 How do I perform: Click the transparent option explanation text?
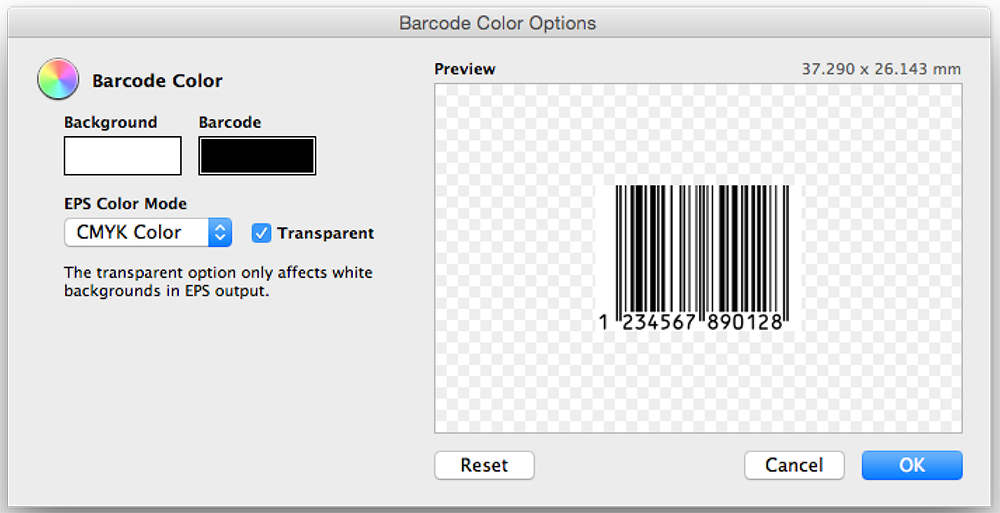(x=217, y=281)
